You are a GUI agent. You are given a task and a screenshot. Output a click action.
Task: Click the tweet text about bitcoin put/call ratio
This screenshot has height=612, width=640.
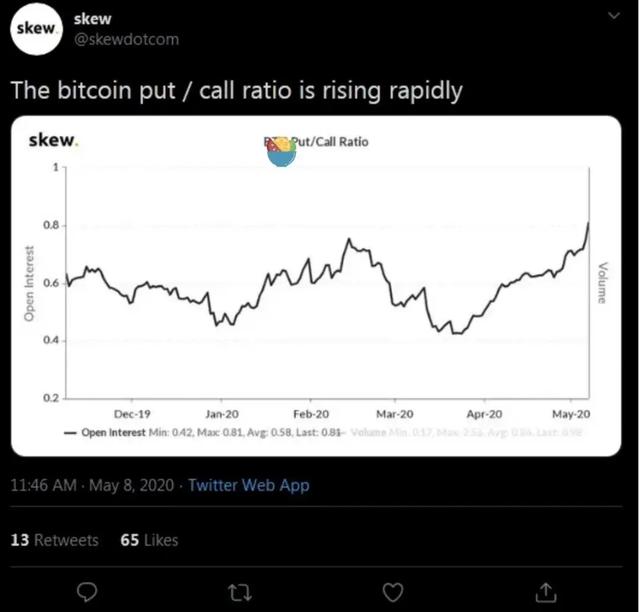[x=236, y=90]
